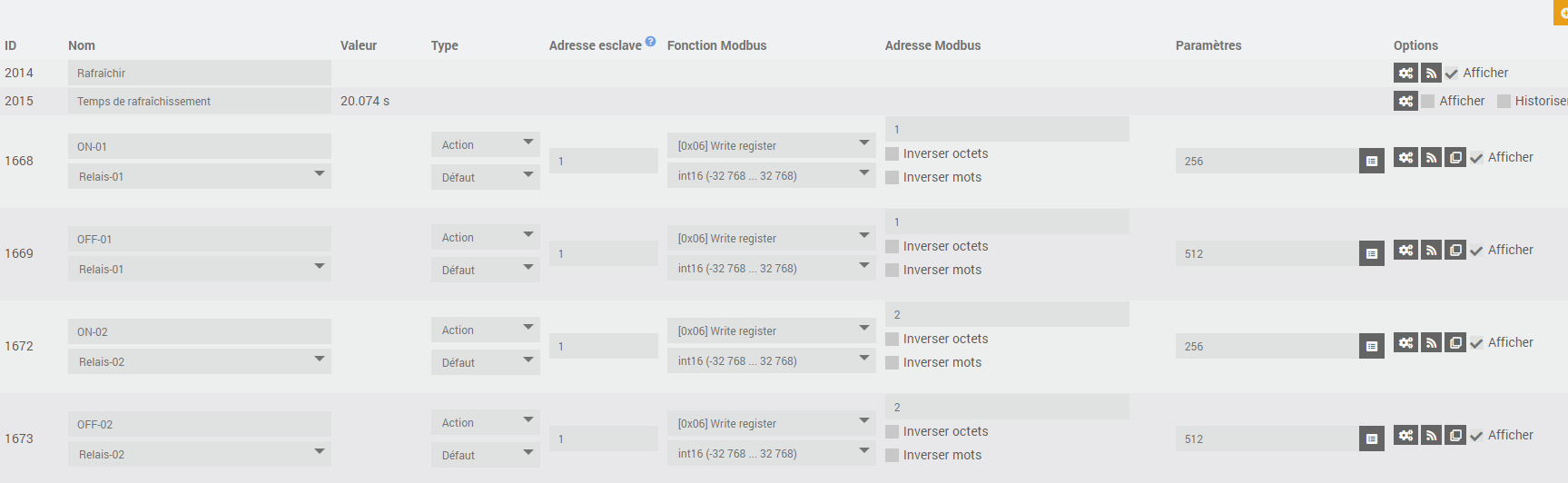Screen dimensions: 1568x483
Task: Click the test (RSS) icon for Rafraîchir
Action: click(1431, 73)
